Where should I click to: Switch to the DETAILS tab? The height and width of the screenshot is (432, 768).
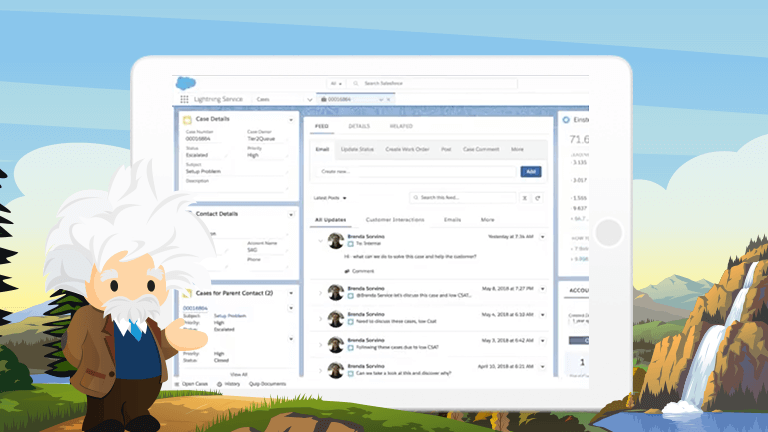tap(359, 126)
